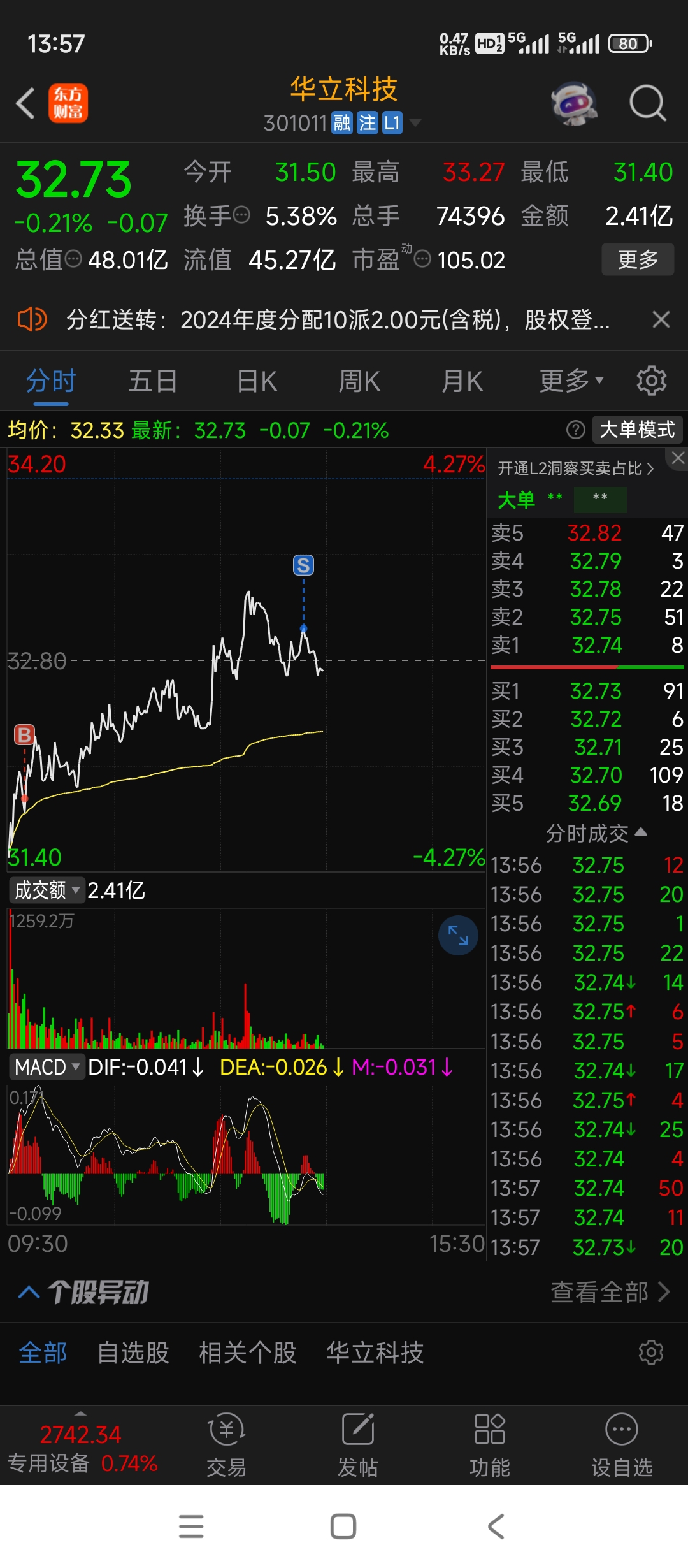Switch to the 日K tab
Image resolution: width=688 pixels, height=1568 pixels.
(x=257, y=381)
